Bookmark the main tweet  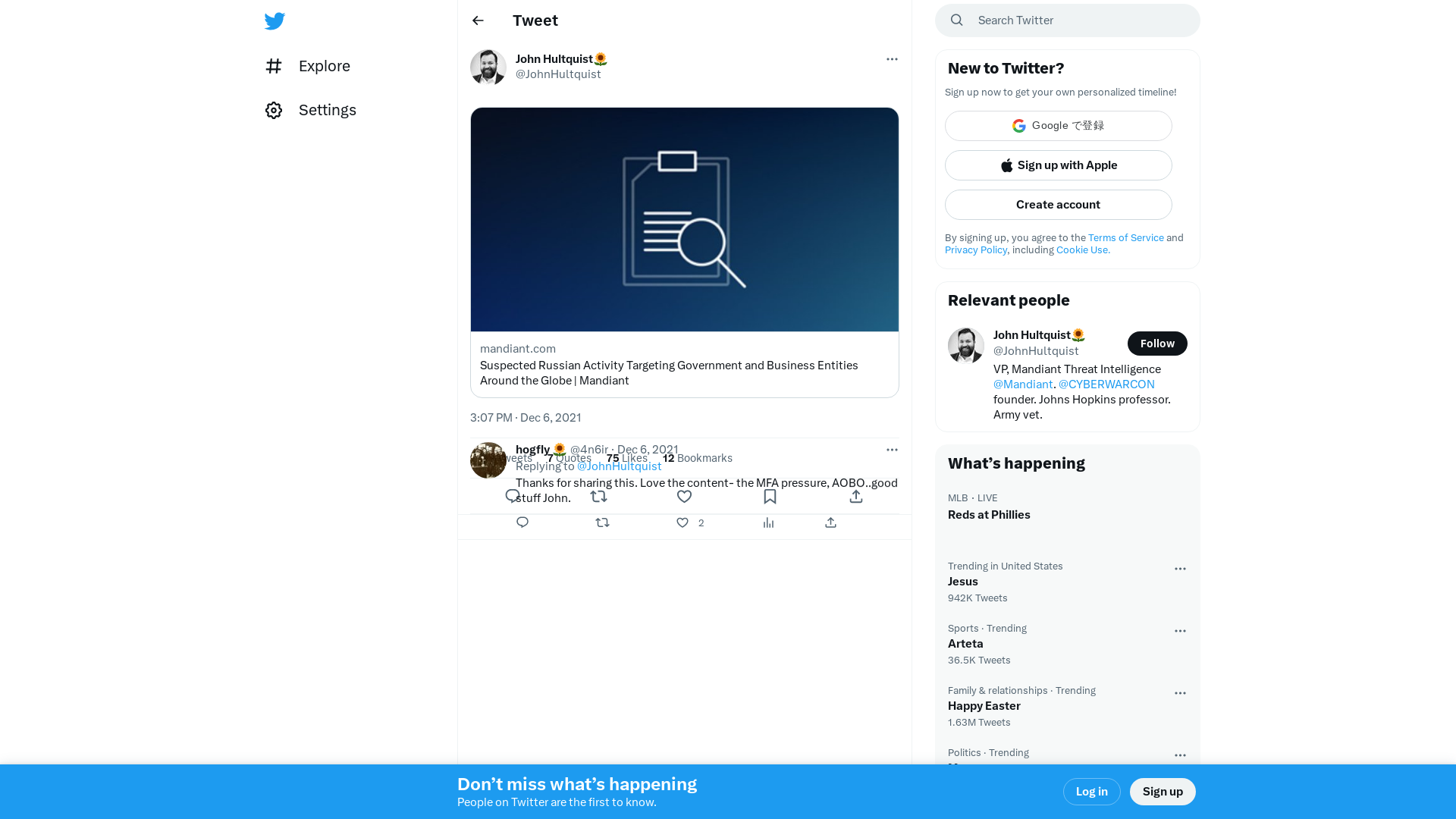[770, 497]
